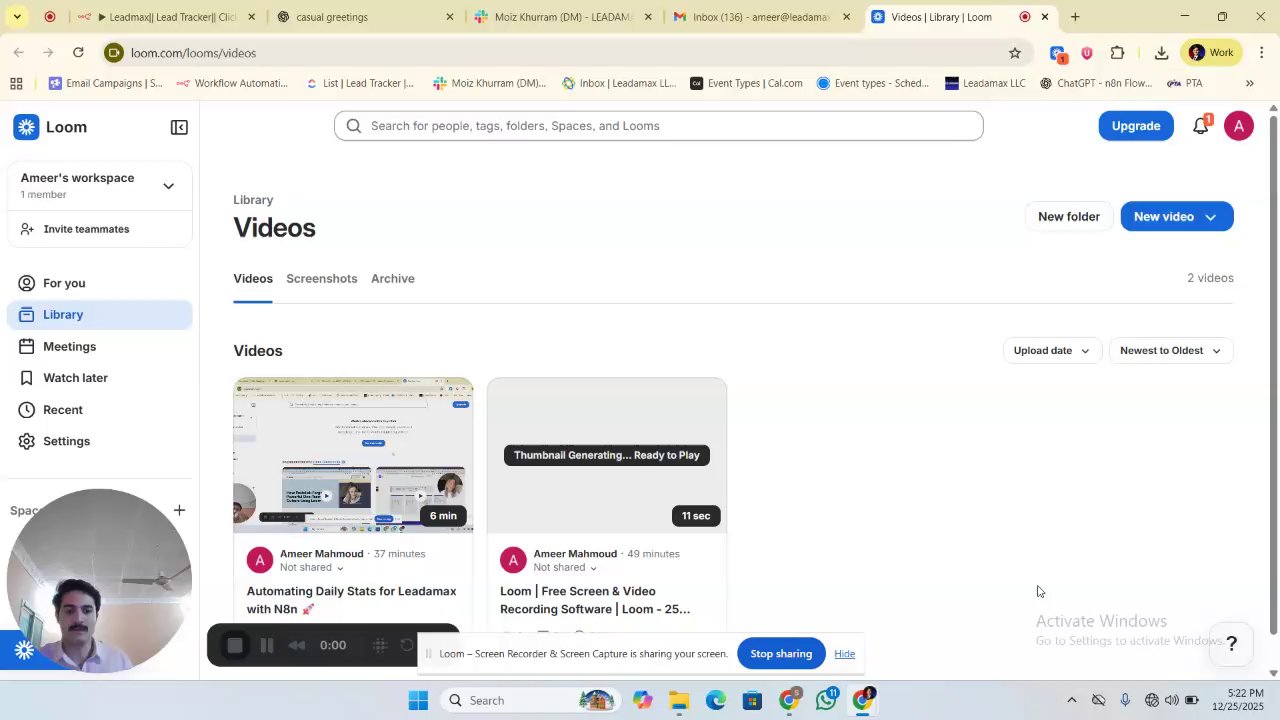
Task: Click the Loom search field
Action: tap(659, 126)
